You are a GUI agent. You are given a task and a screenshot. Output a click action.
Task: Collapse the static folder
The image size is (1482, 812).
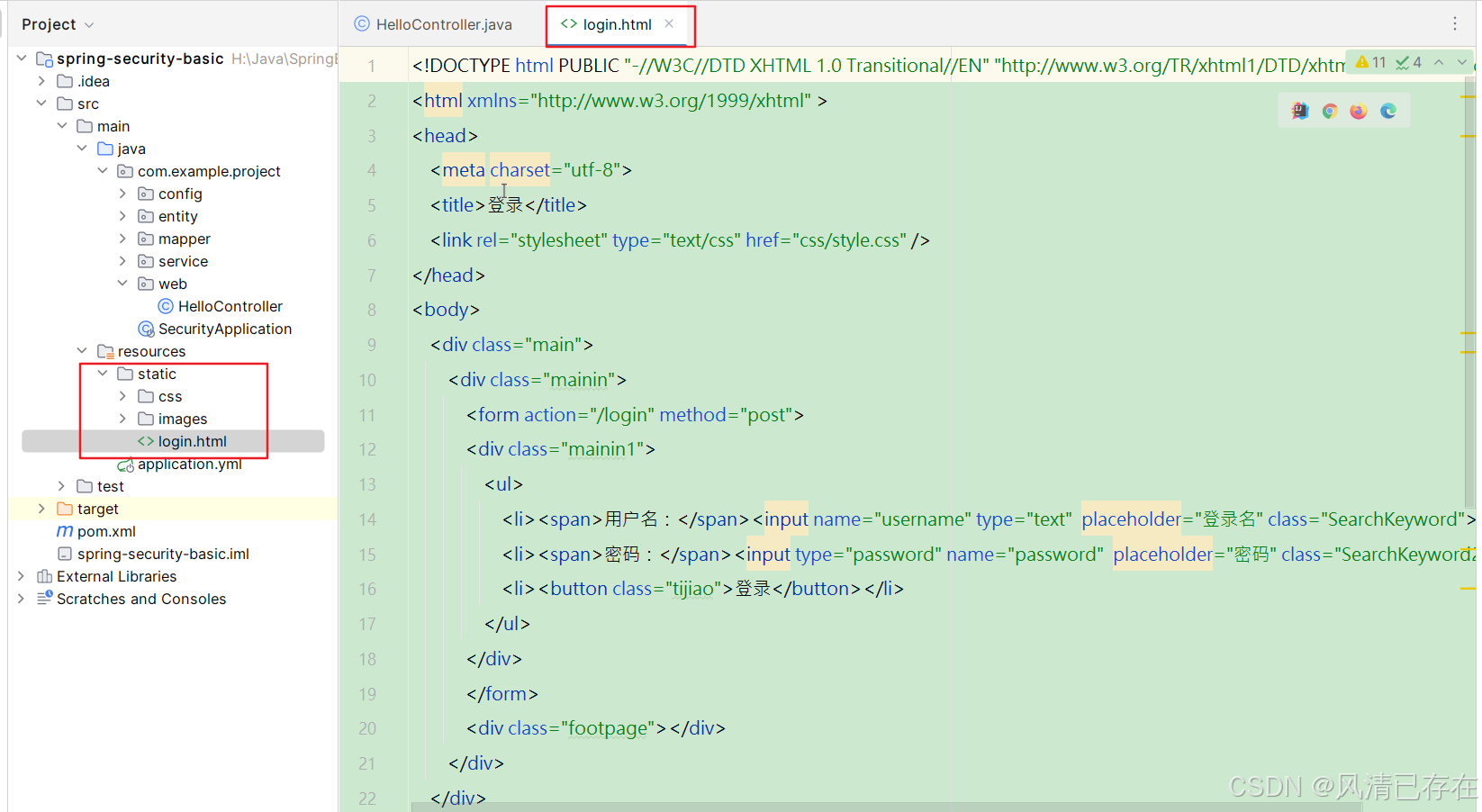pos(103,374)
